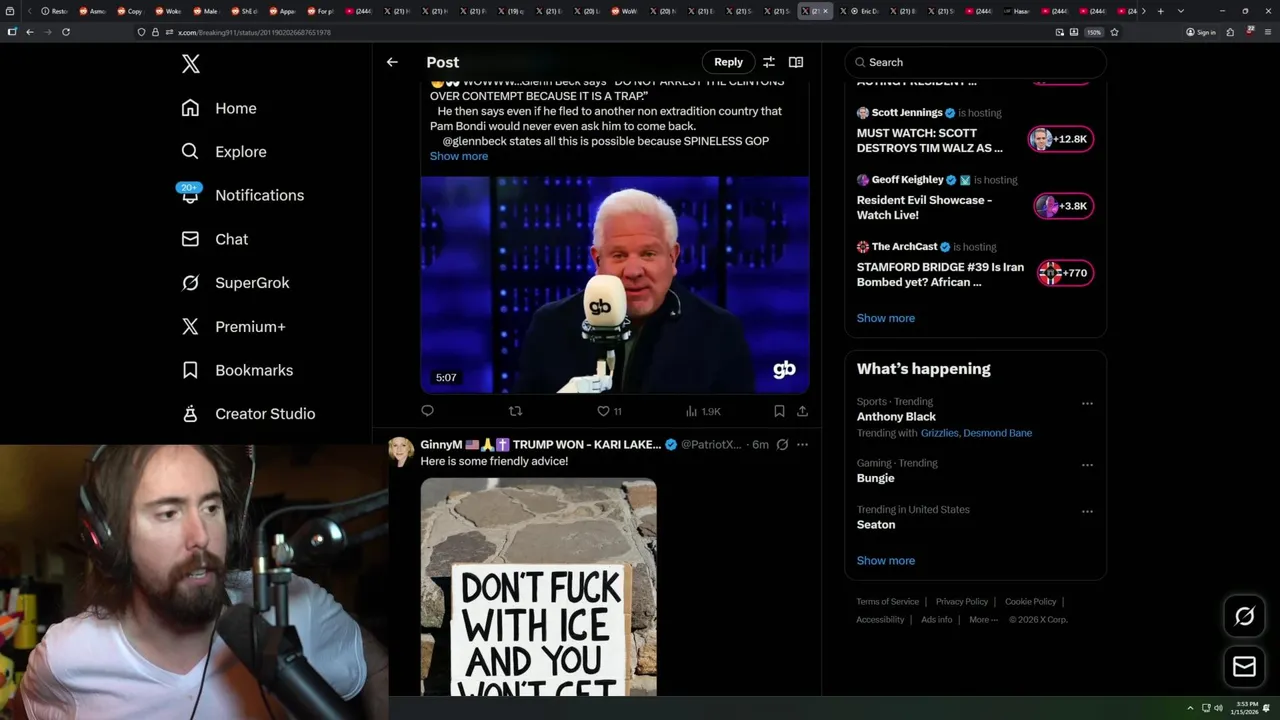1280x720 pixels.
Task: Share the Glenn Beck video post
Action: 802,411
